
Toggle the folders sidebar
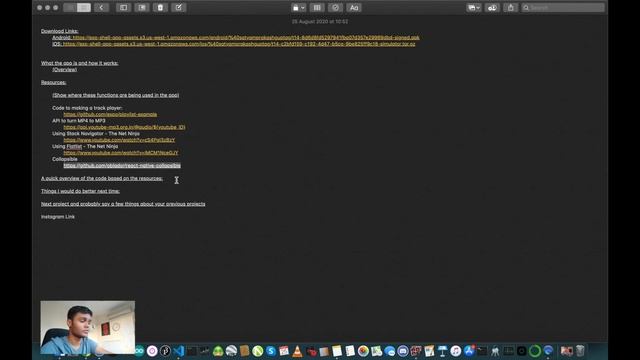click(123, 7)
